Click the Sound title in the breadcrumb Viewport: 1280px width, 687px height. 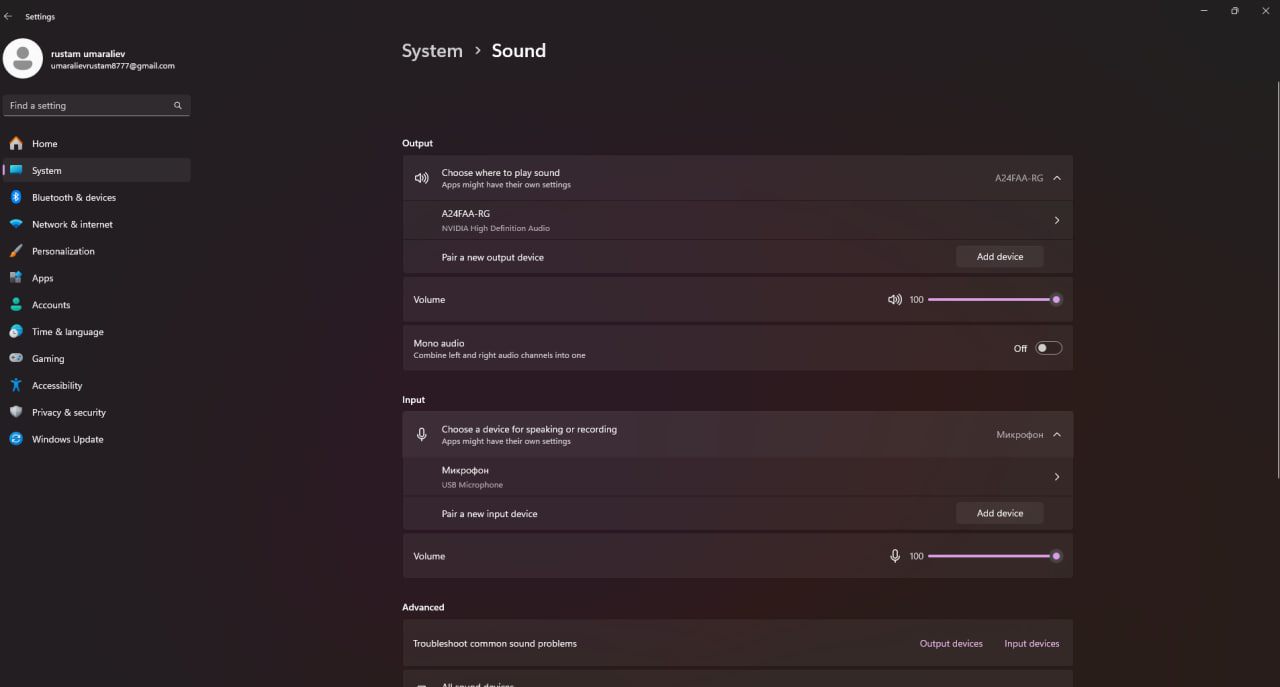point(518,51)
